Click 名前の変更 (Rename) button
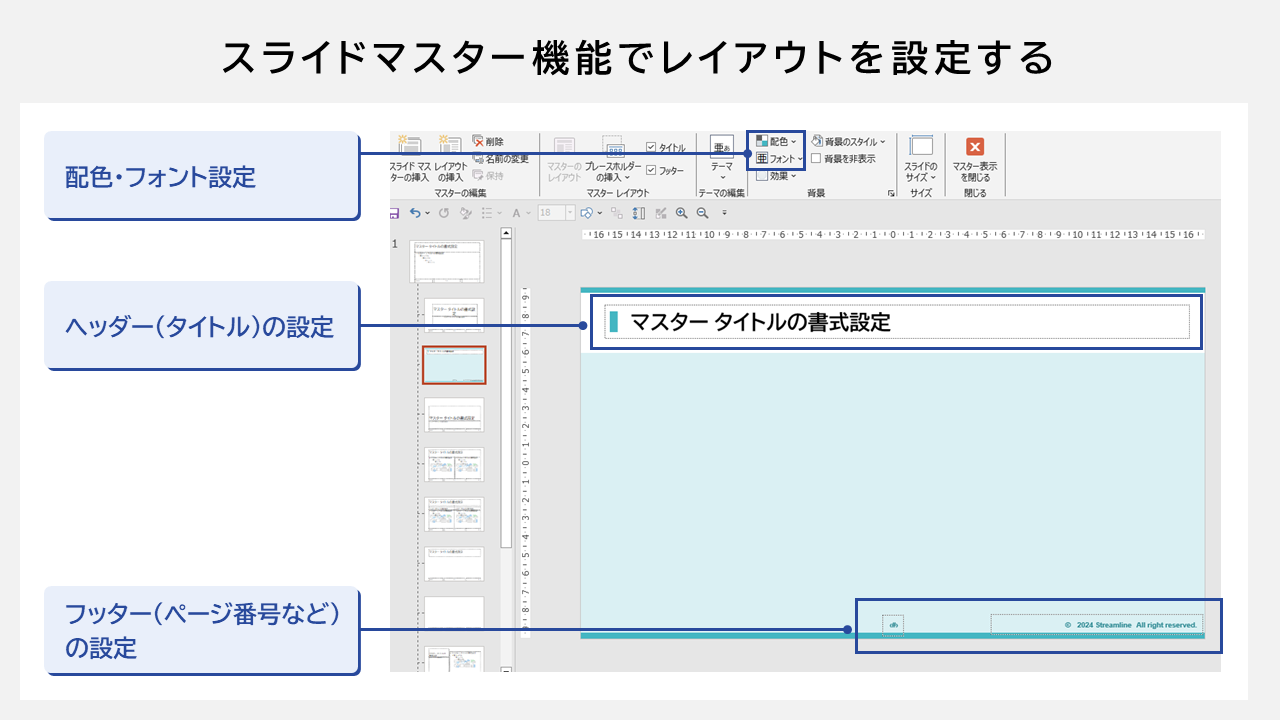 pos(500,158)
